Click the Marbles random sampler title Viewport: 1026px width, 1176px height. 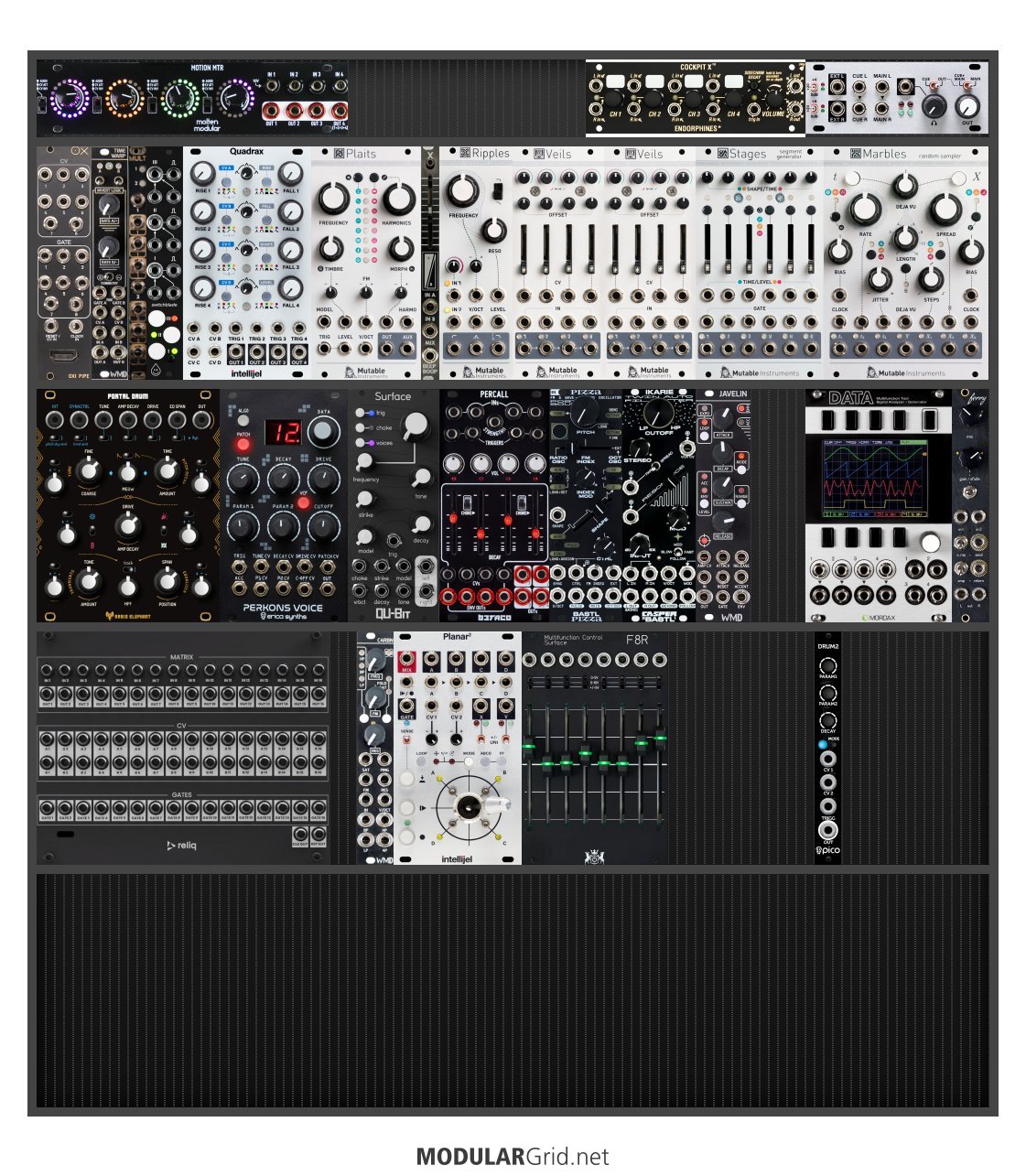(x=906, y=155)
